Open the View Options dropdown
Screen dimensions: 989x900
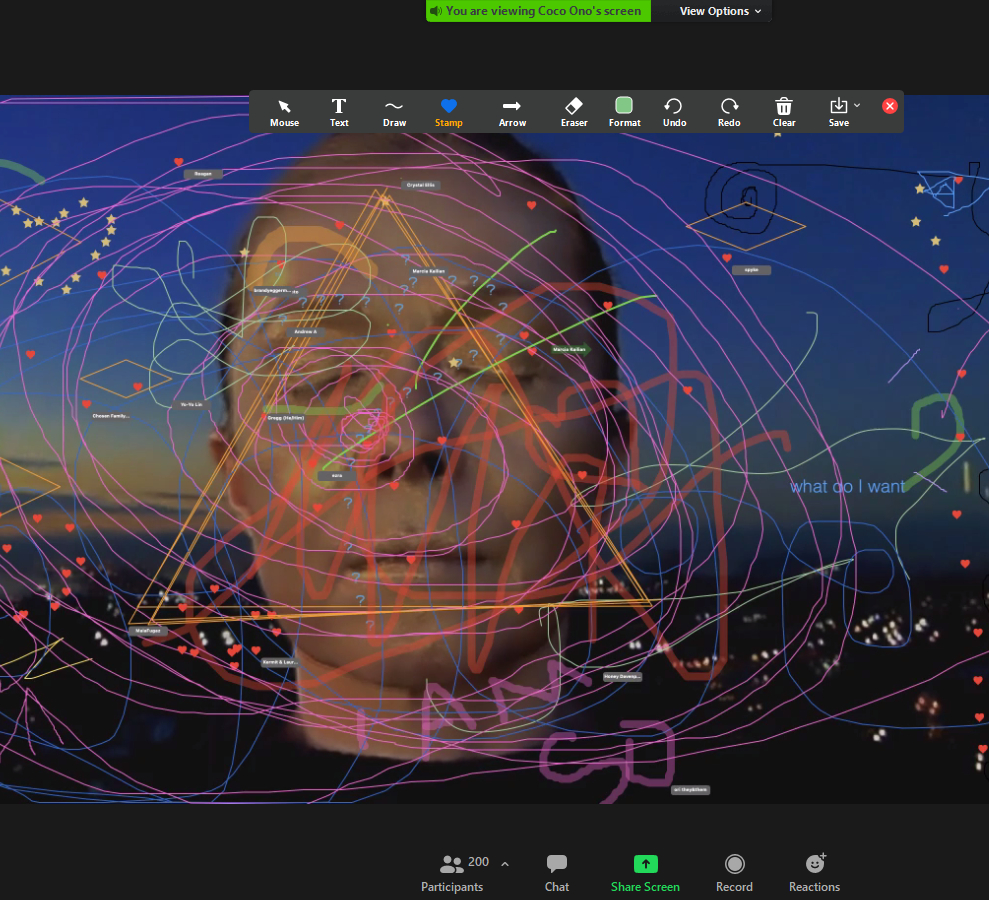tap(720, 11)
